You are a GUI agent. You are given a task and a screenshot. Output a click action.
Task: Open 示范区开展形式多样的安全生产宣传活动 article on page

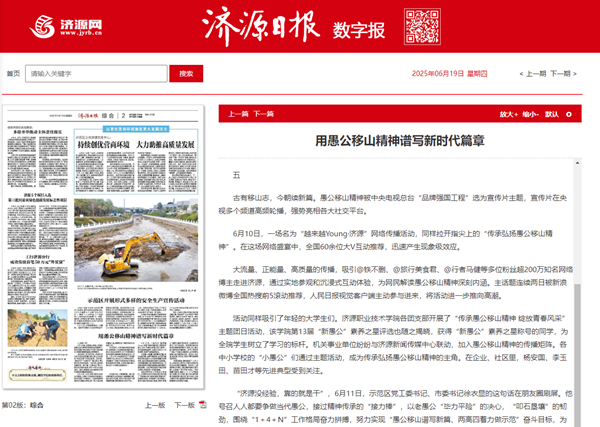click(x=136, y=312)
